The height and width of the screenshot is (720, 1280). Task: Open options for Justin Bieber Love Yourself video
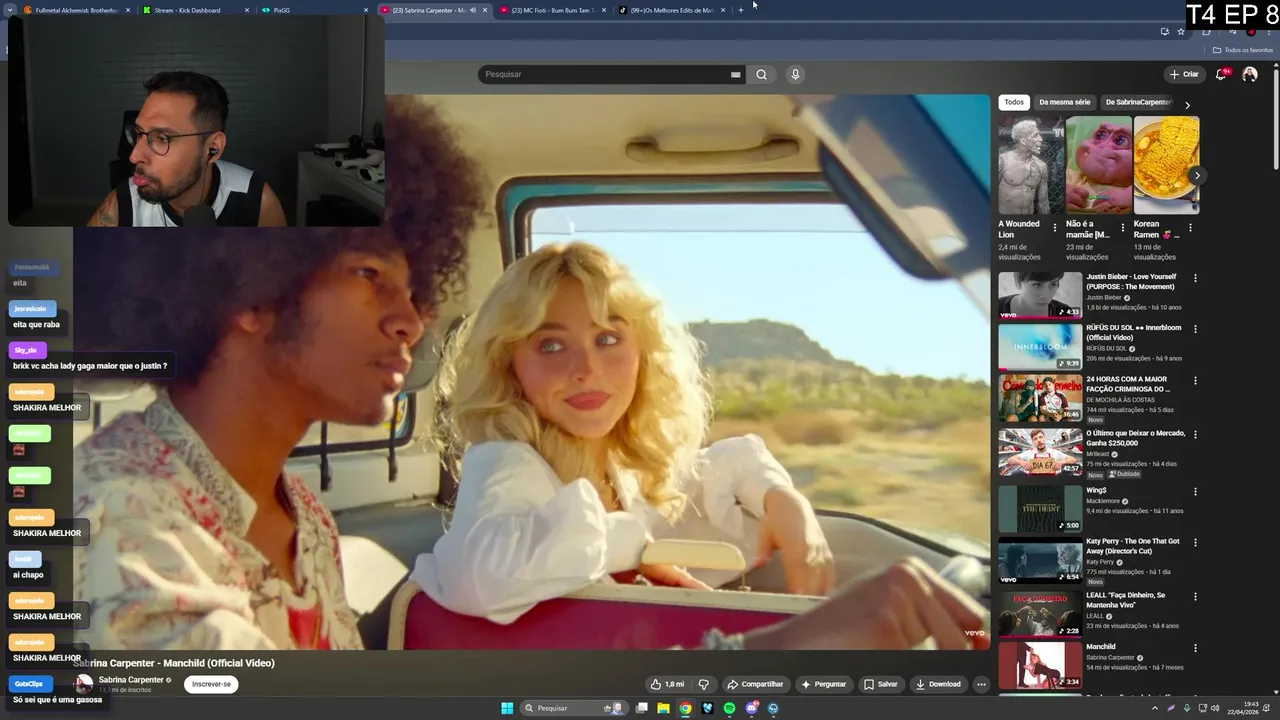(1195, 278)
